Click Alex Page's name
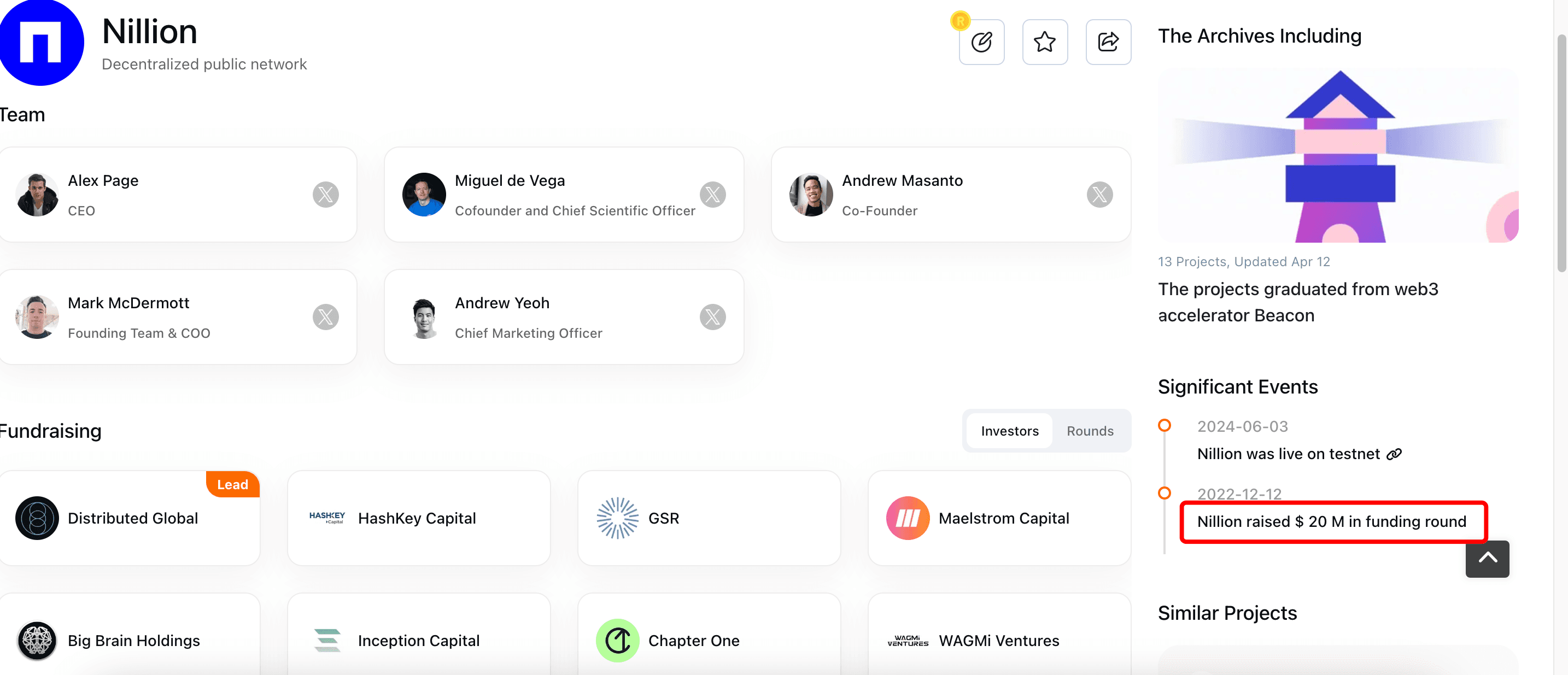 click(103, 181)
